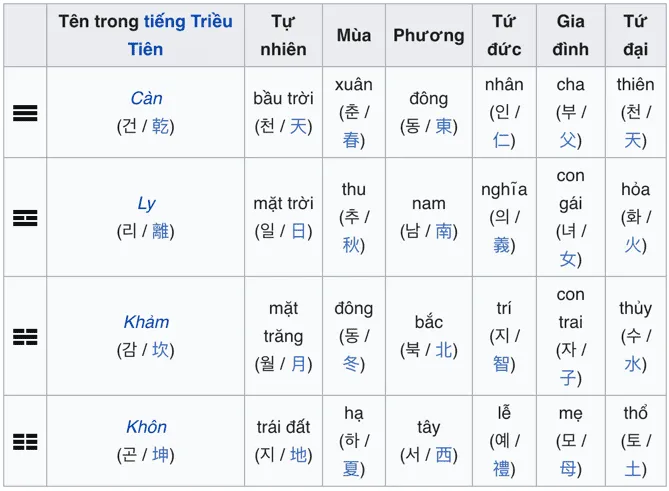The height and width of the screenshot is (491, 669).
Task: Click the Khôn trigram icon with broken lines
Action: point(25,442)
